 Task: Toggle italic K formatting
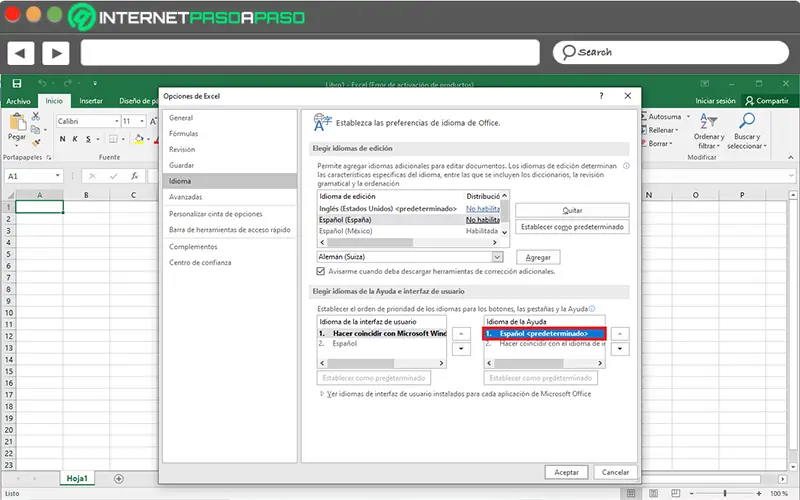click(75, 139)
